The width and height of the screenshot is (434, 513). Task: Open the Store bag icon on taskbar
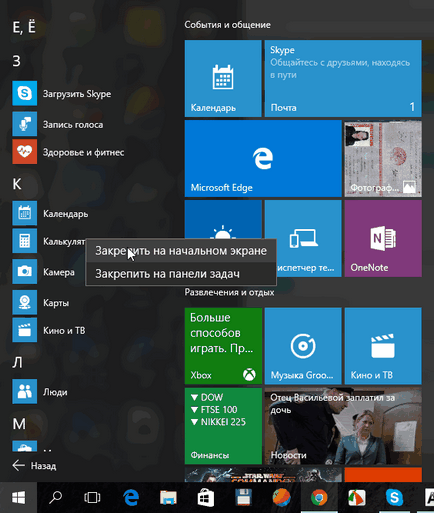(206, 498)
